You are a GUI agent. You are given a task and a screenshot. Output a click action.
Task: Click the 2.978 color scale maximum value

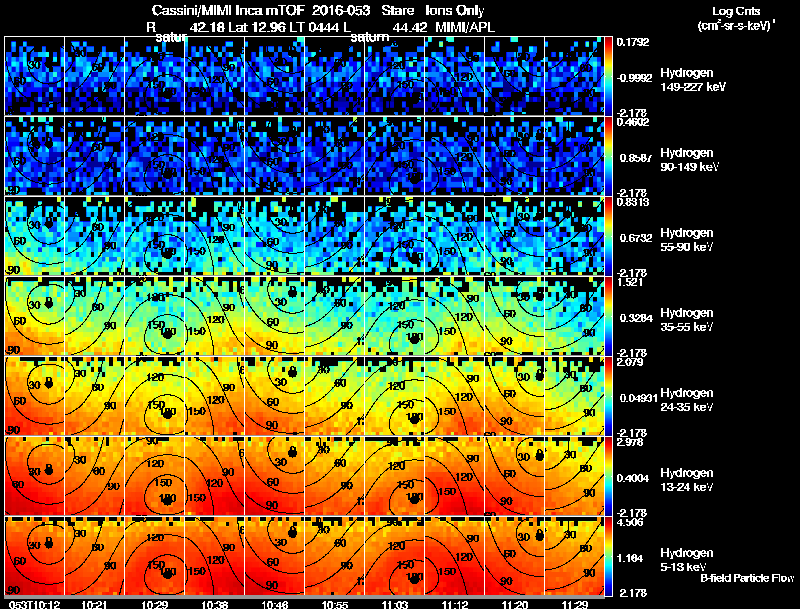[630, 442]
